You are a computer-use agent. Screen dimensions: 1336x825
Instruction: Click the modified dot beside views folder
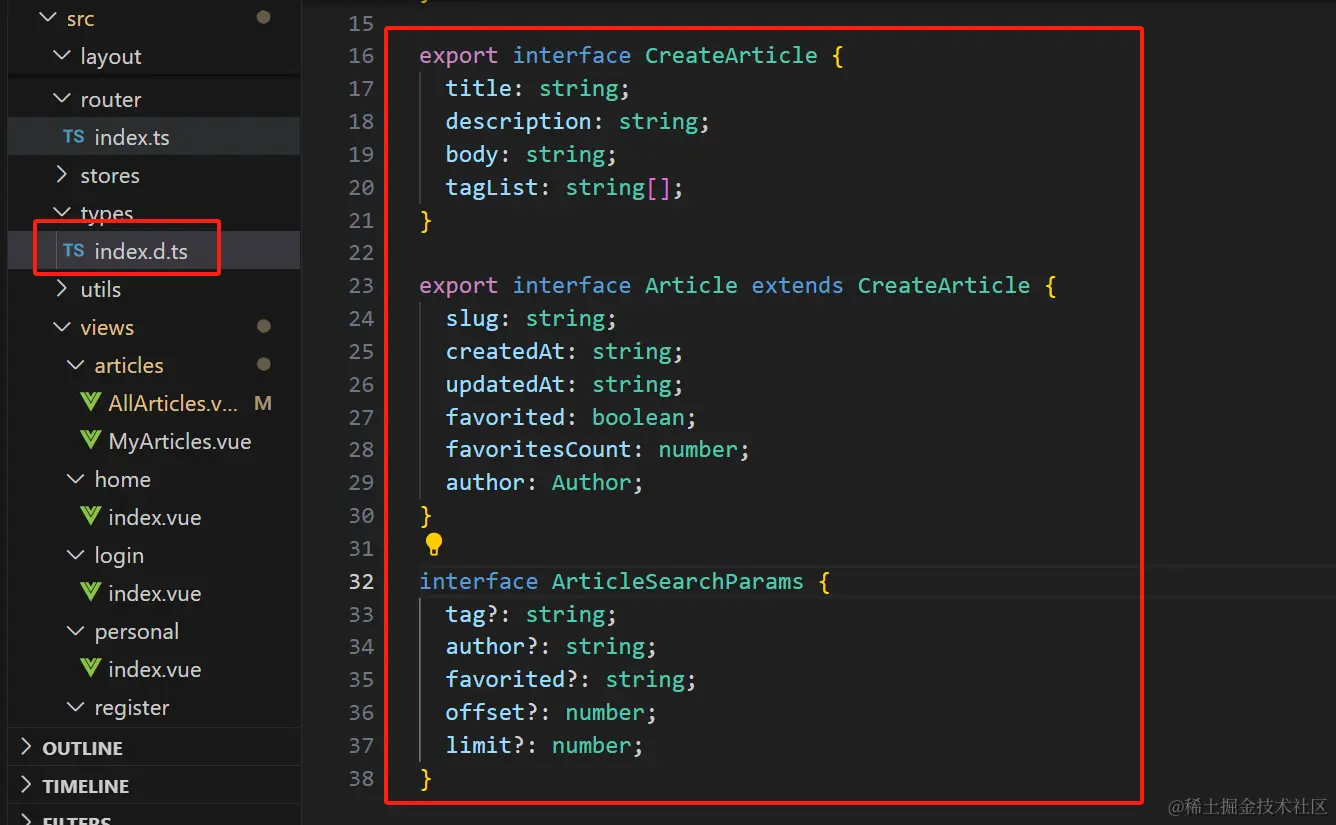(x=263, y=326)
